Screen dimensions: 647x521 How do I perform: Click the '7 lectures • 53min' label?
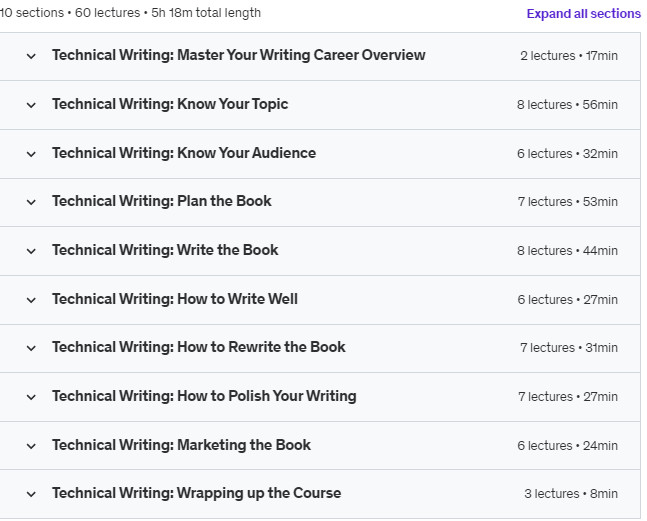coord(568,202)
